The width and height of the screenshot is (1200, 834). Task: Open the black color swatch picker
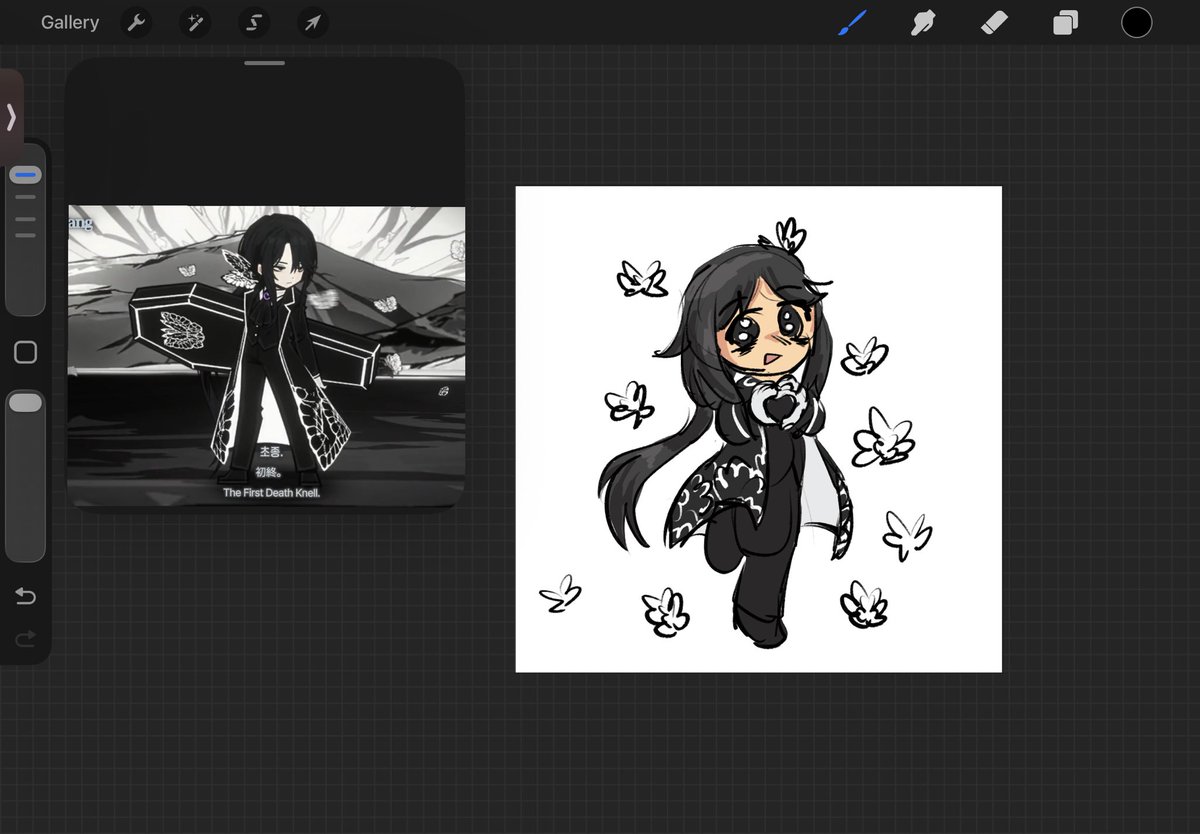tap(1136, 22)
